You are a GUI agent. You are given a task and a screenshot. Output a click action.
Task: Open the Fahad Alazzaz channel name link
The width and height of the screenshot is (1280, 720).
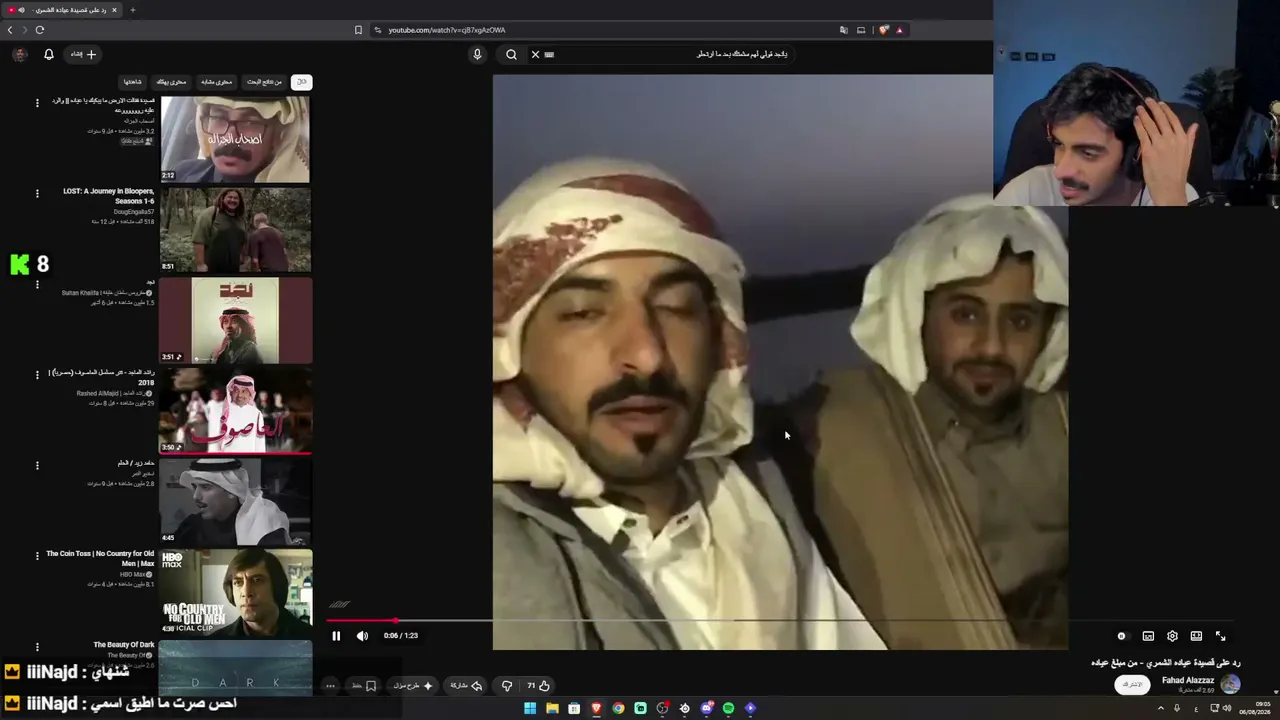(1188, 680)
